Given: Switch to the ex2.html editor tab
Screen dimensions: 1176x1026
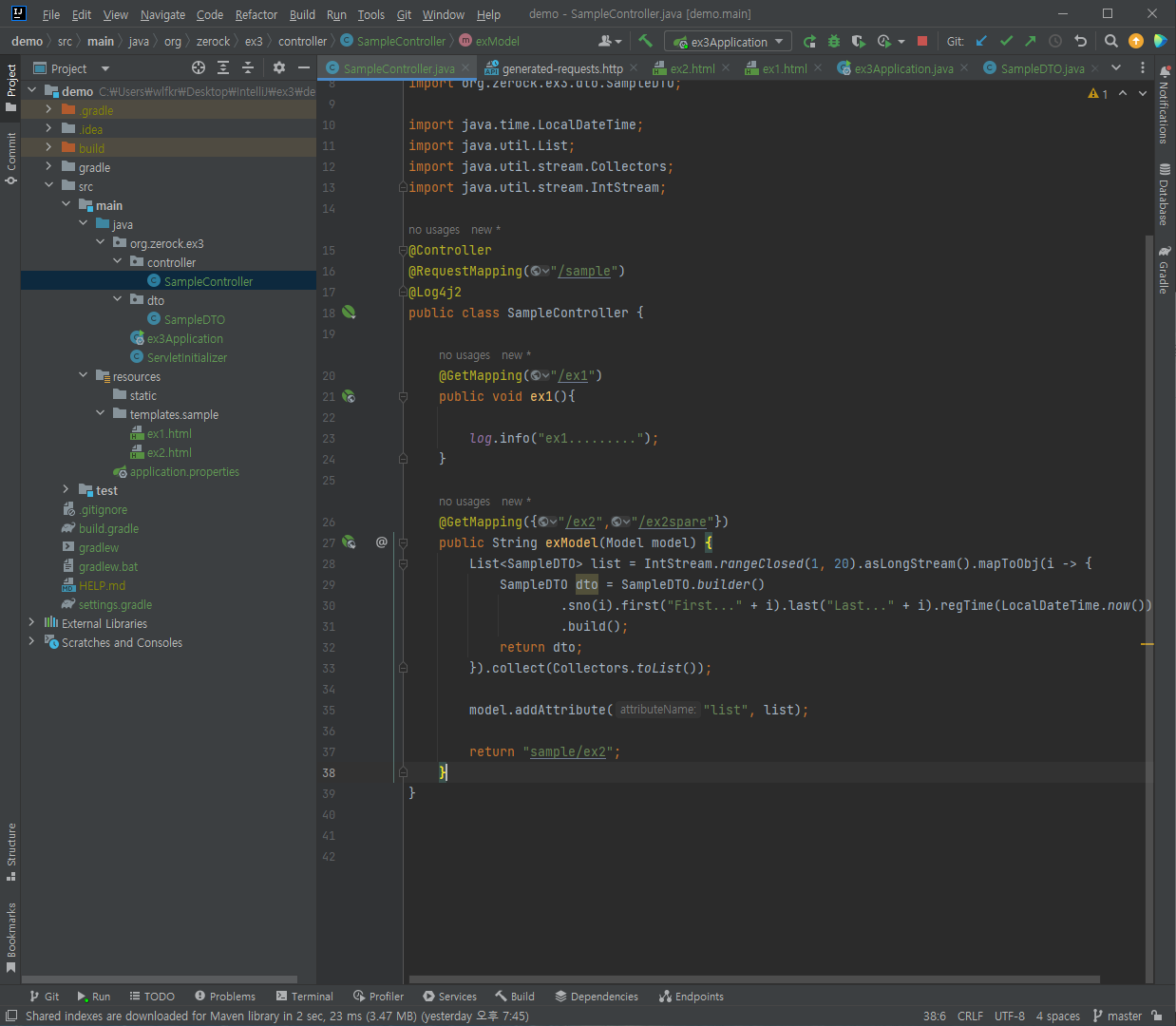Looking at the screenshot, I should pyautogui.click(x=692, y=68).
